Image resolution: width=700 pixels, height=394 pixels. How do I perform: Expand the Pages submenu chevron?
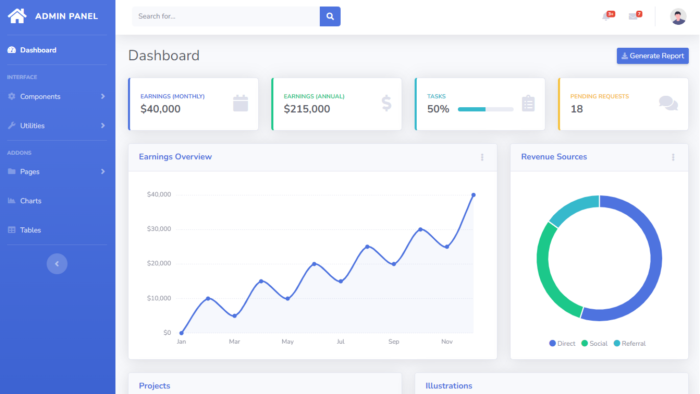pos(103,171)
